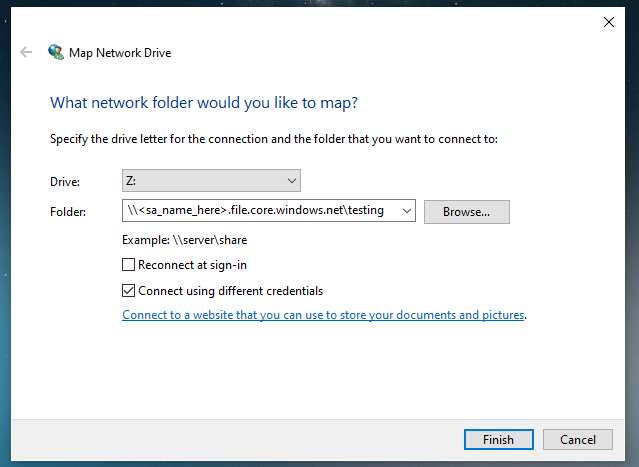Click the "Drive:" field label
Viewport: 639px width, 467px height.
pyautogui.click(x=65, y=181)
